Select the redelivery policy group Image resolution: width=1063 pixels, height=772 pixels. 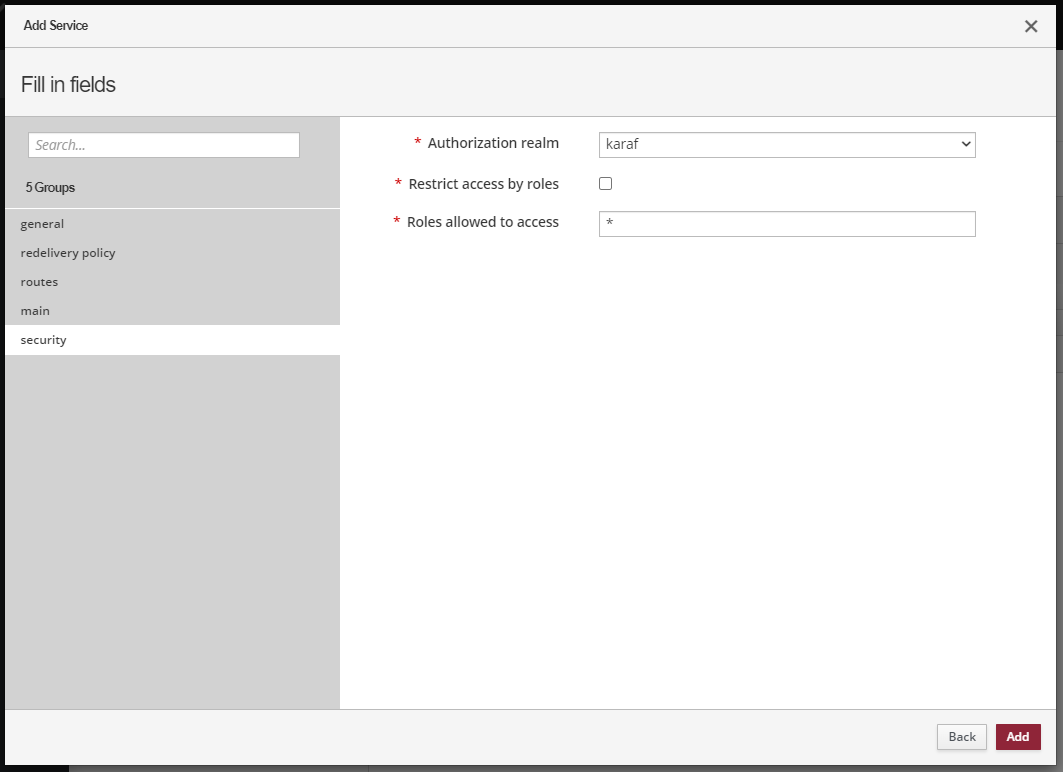(x=68, y=253)
